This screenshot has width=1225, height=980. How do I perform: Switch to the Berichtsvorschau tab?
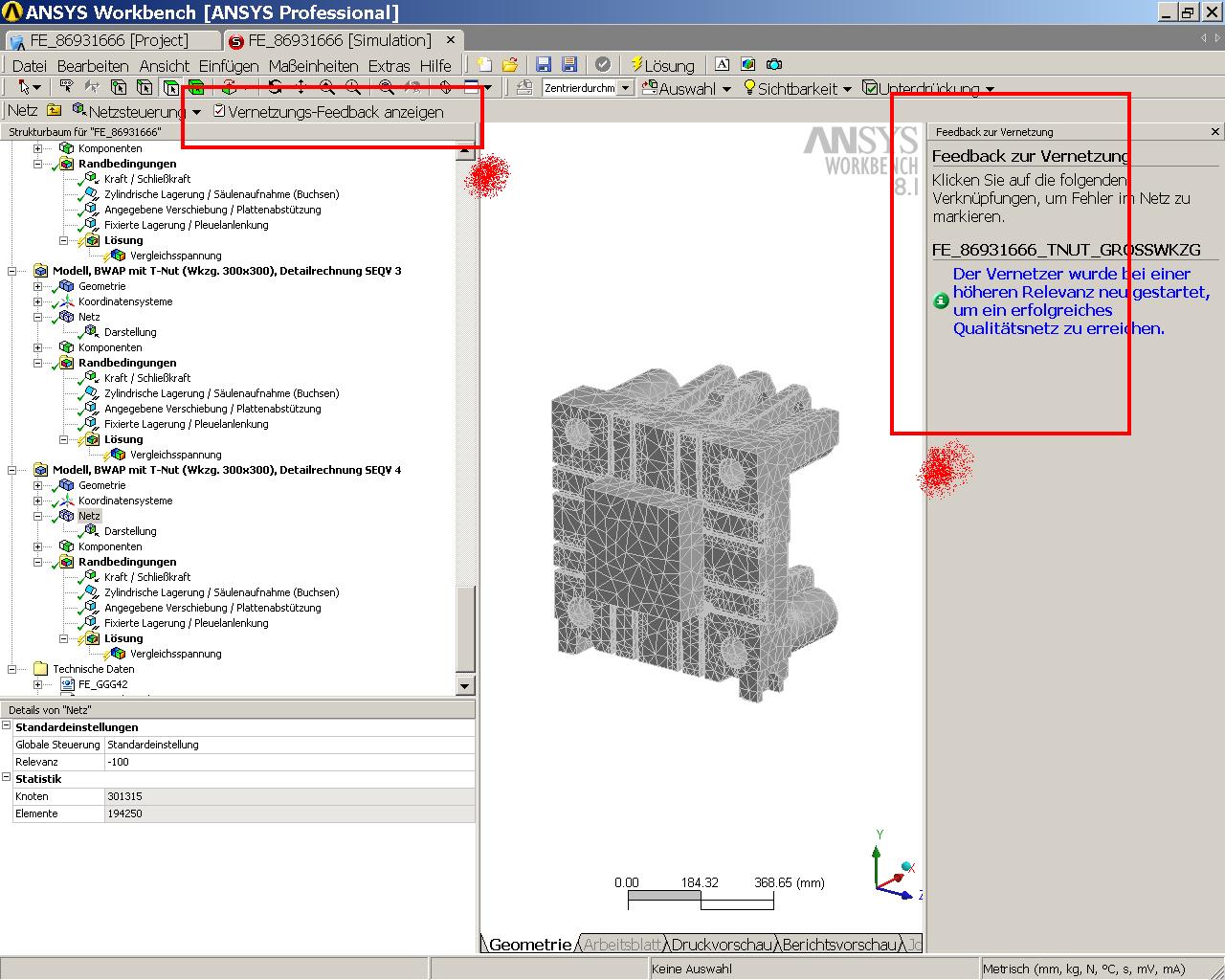click(x=840, y=945)
